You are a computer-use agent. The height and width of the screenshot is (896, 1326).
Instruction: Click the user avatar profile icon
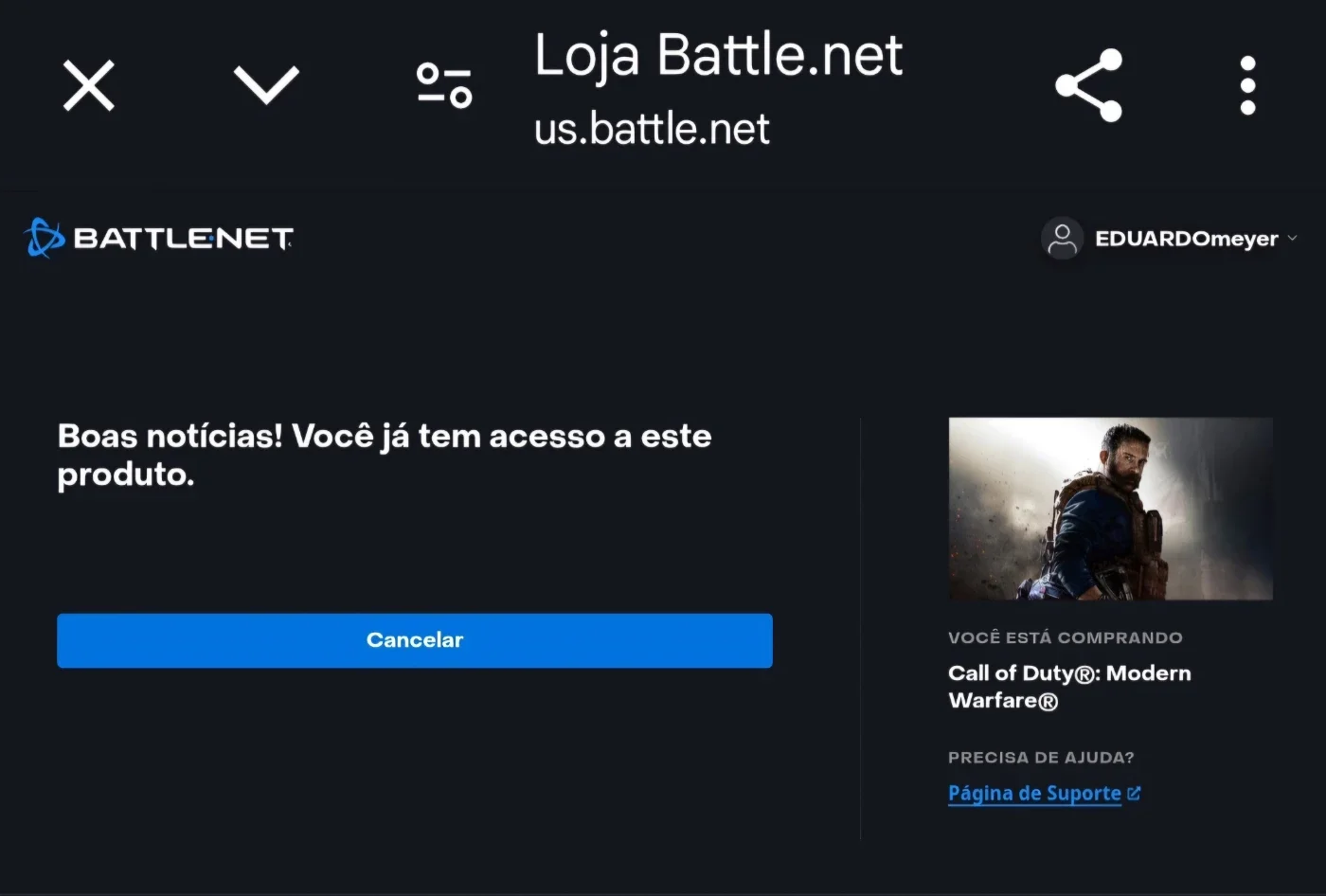pos(1062,239)
